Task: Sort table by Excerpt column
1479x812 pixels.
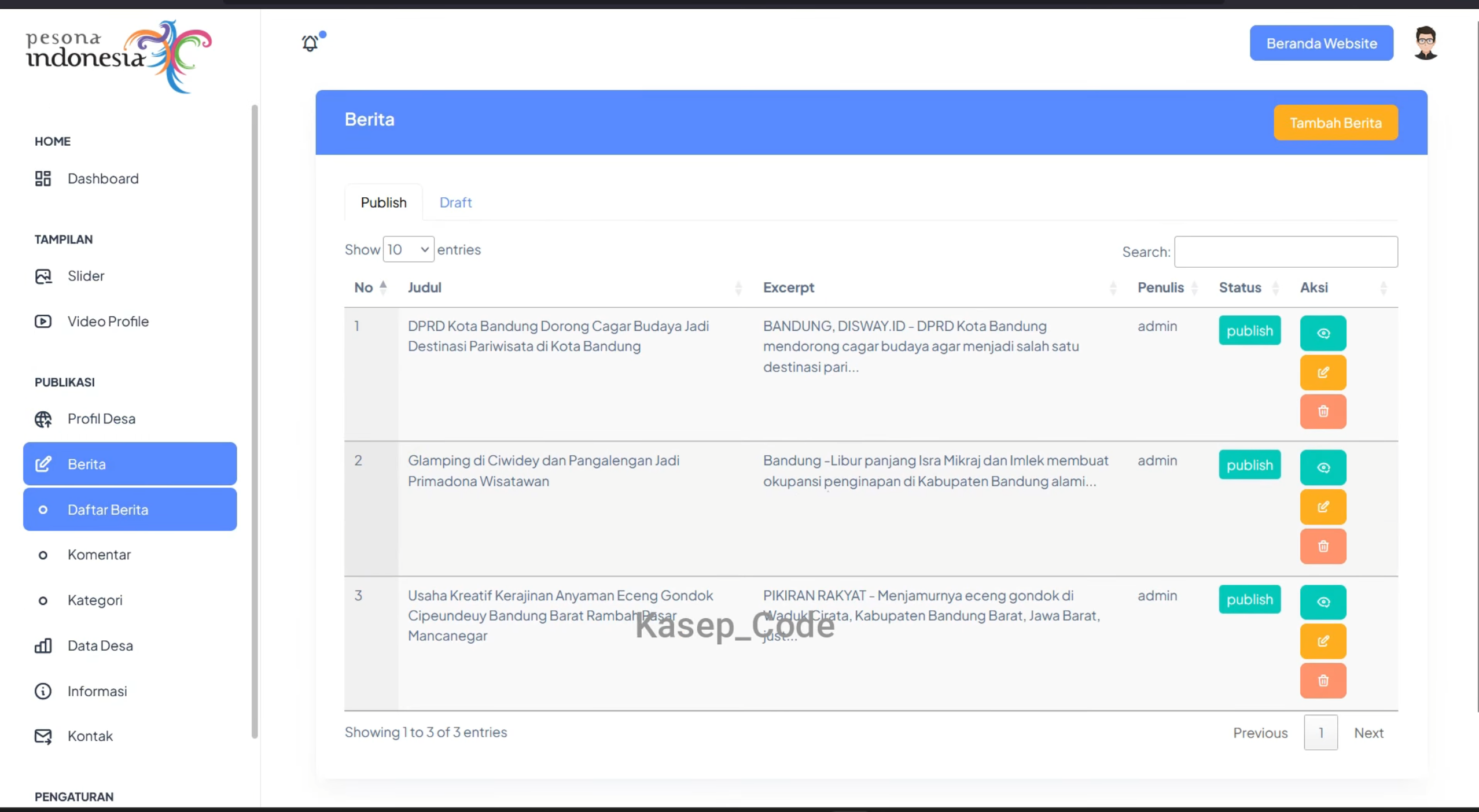Action: pyautogui.click(x=940, y=287)
